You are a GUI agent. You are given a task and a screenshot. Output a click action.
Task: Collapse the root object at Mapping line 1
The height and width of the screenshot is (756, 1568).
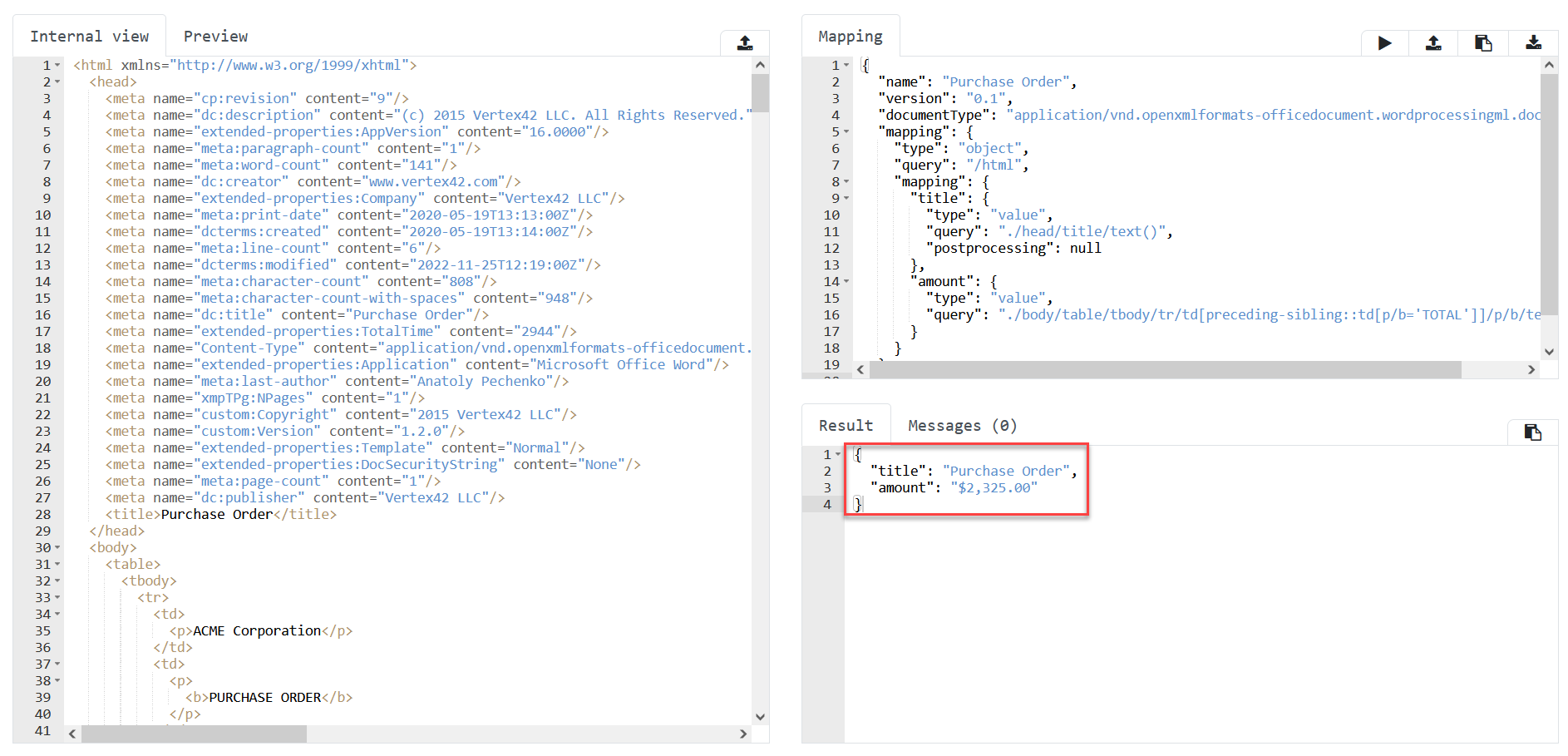coord(846,65)
